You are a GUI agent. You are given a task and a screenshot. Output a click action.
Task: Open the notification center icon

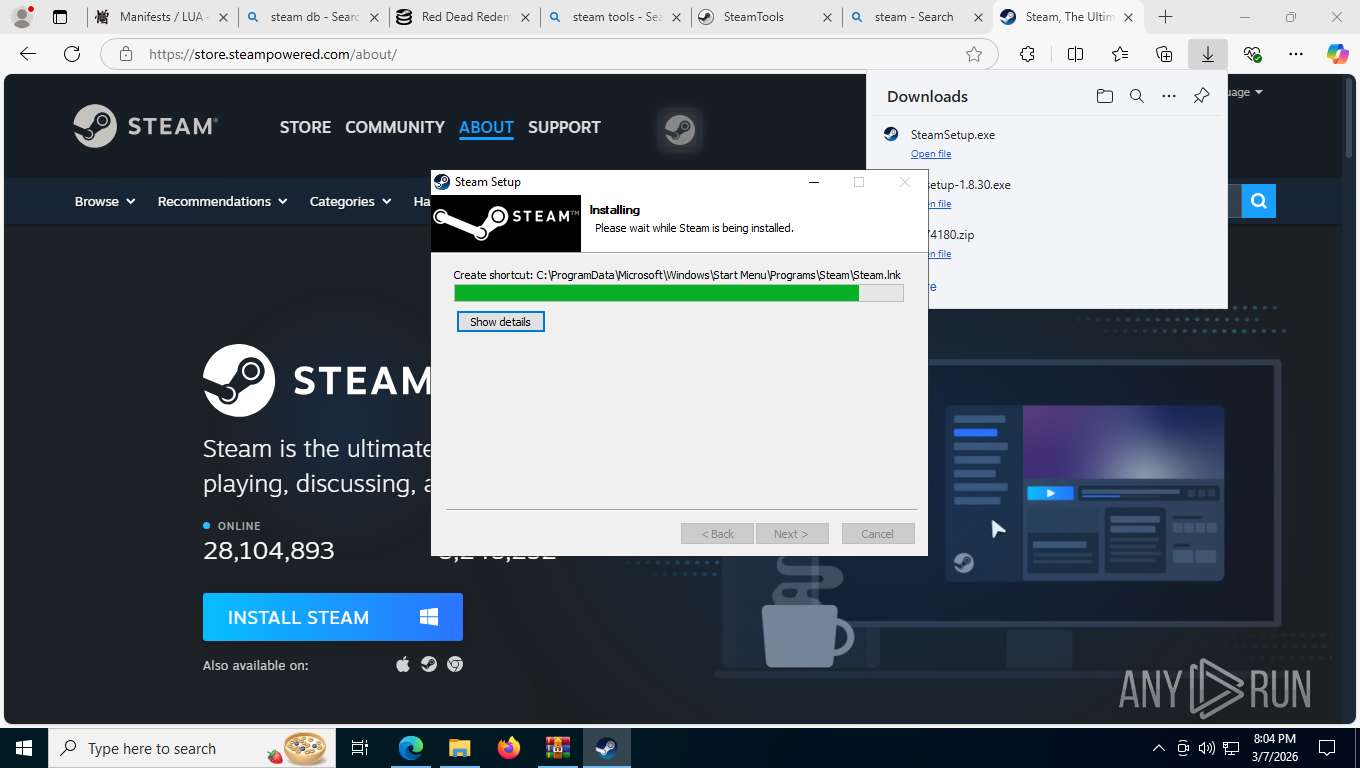click(x=1327, y=748)
